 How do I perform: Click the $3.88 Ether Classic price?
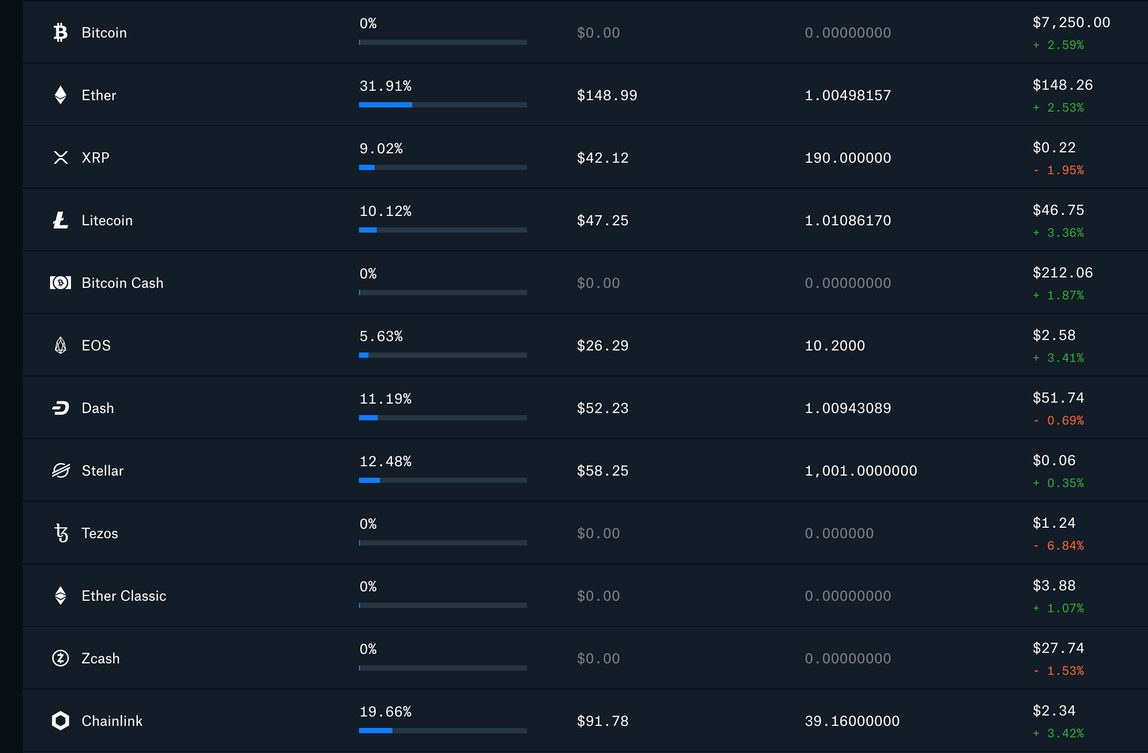[x=1054, y=586]
